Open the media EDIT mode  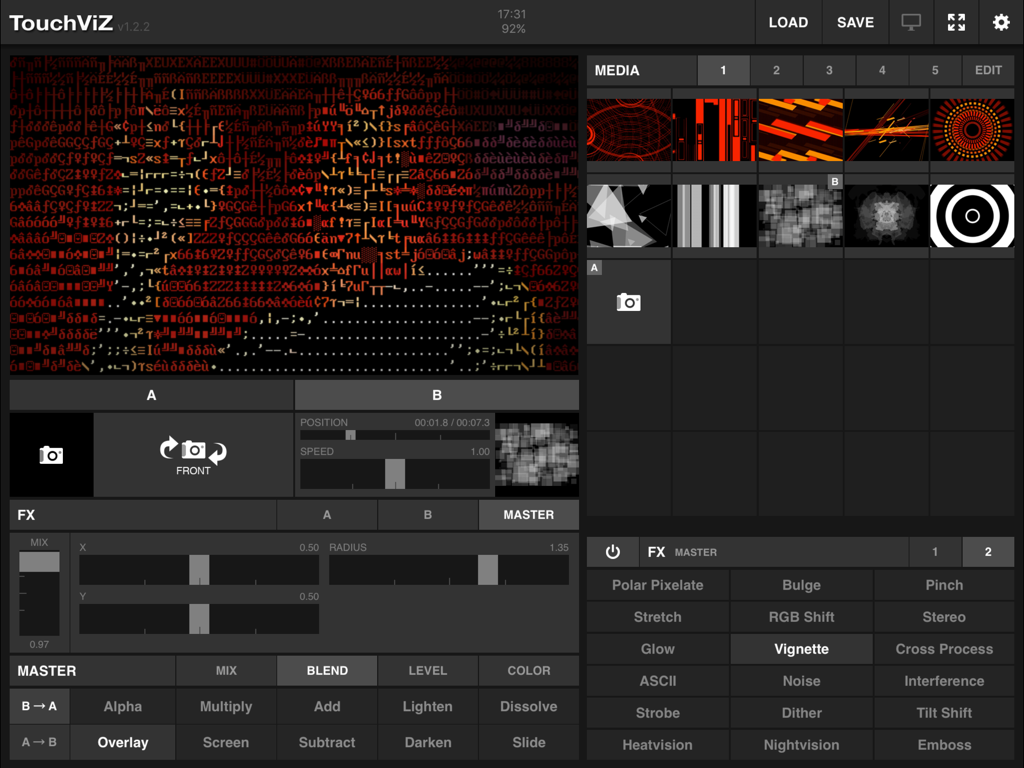click(x=988, y=70)
